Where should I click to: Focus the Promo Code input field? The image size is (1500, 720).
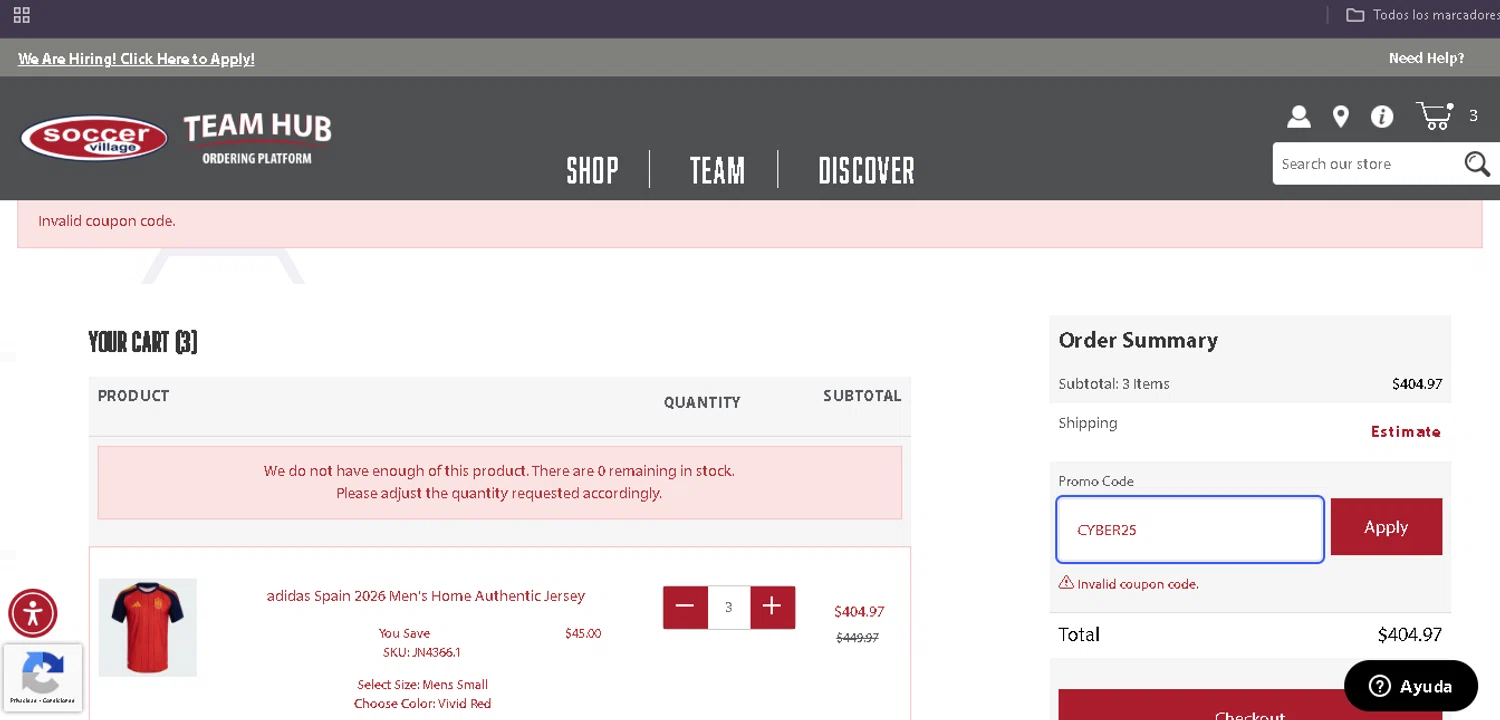1190,529
